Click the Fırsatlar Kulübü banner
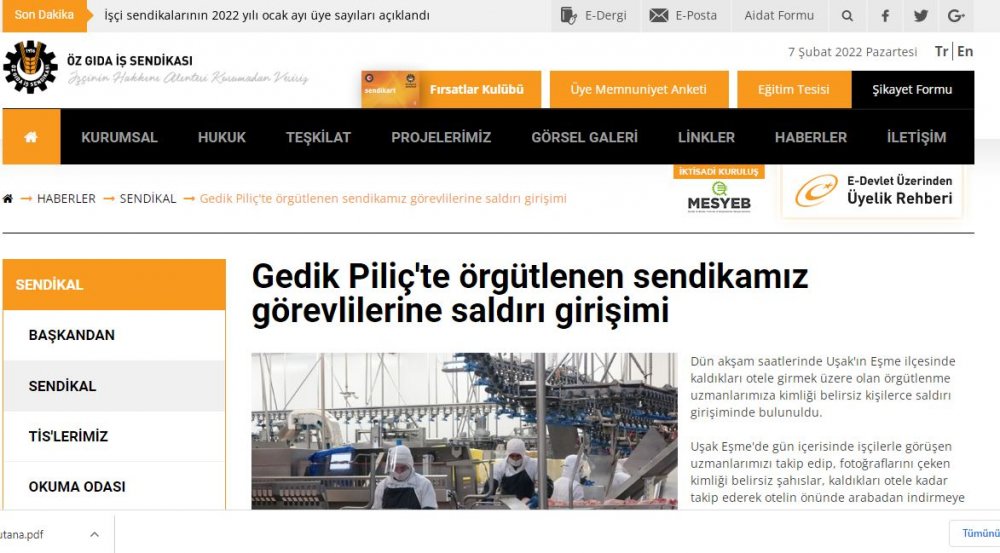 (451, 89)
